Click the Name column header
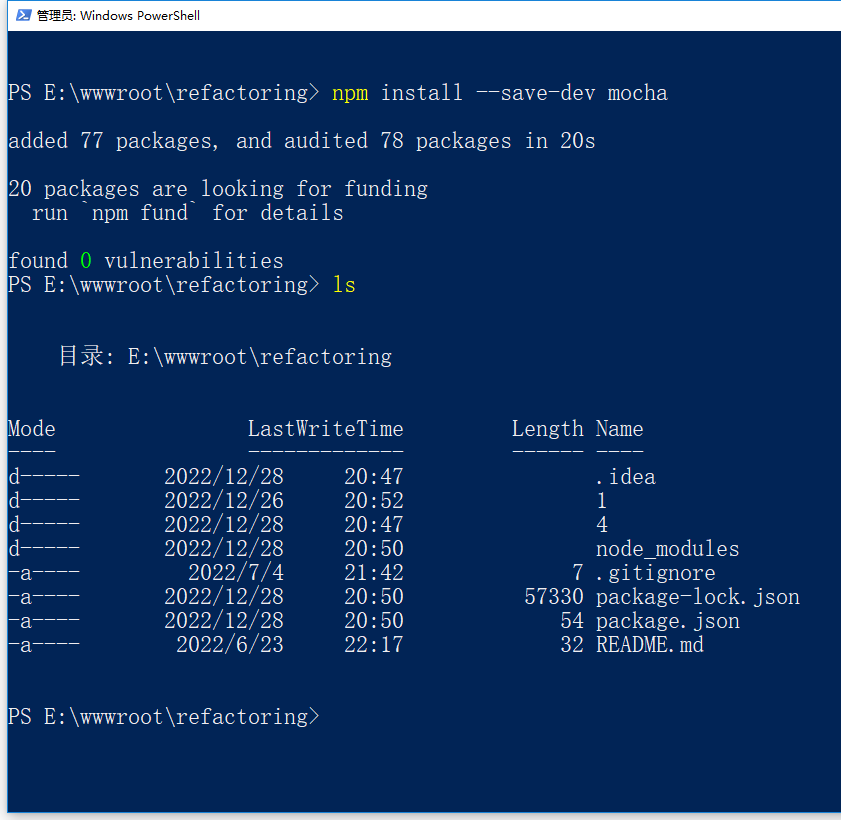841x820 pixels. [x=619, y=429]
